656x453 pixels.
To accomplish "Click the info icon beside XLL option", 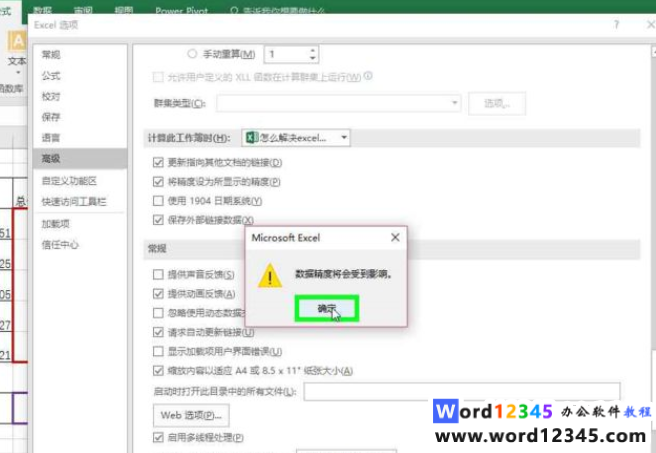I will (x=368, y=76).
